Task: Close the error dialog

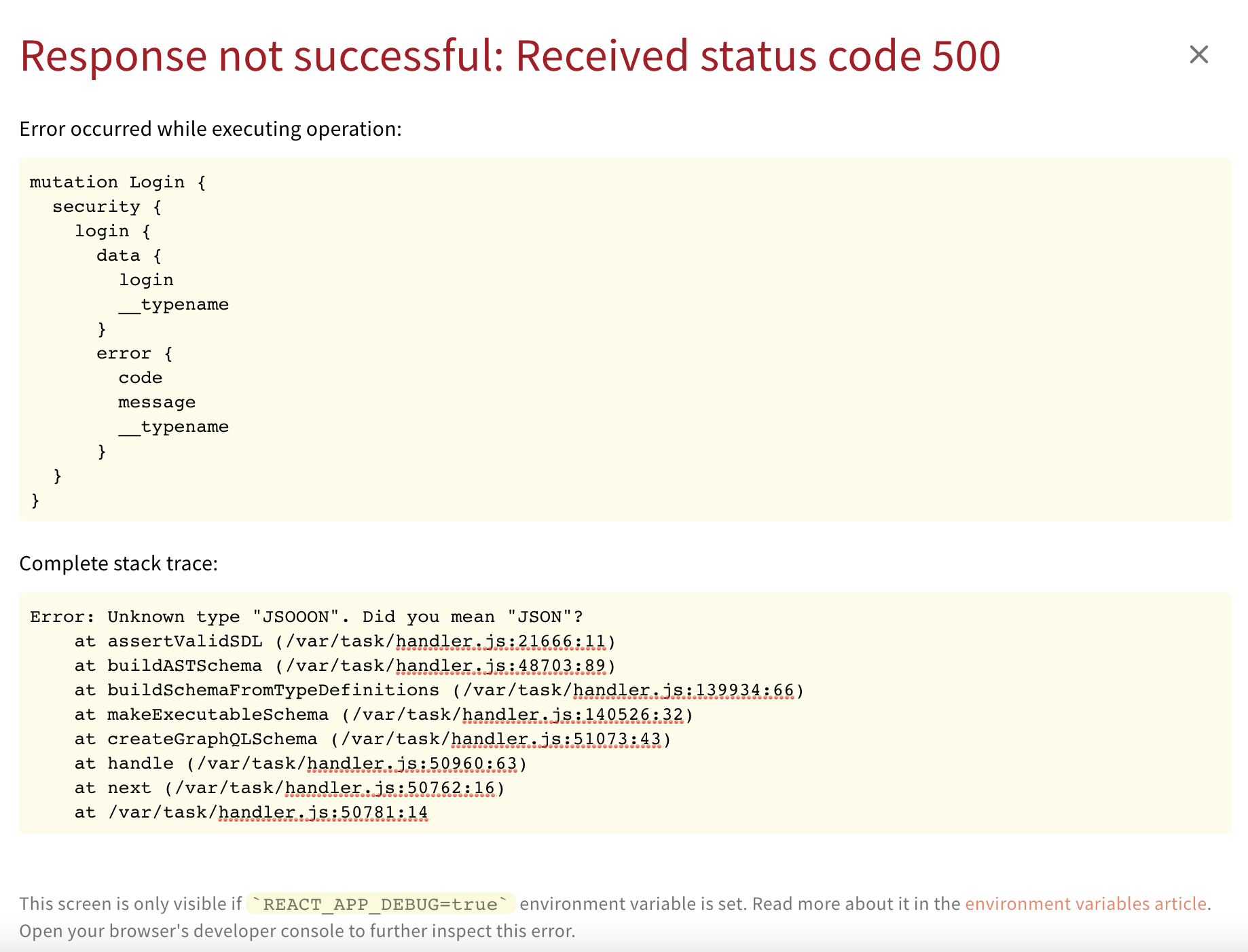Action: click(1199, 55)
